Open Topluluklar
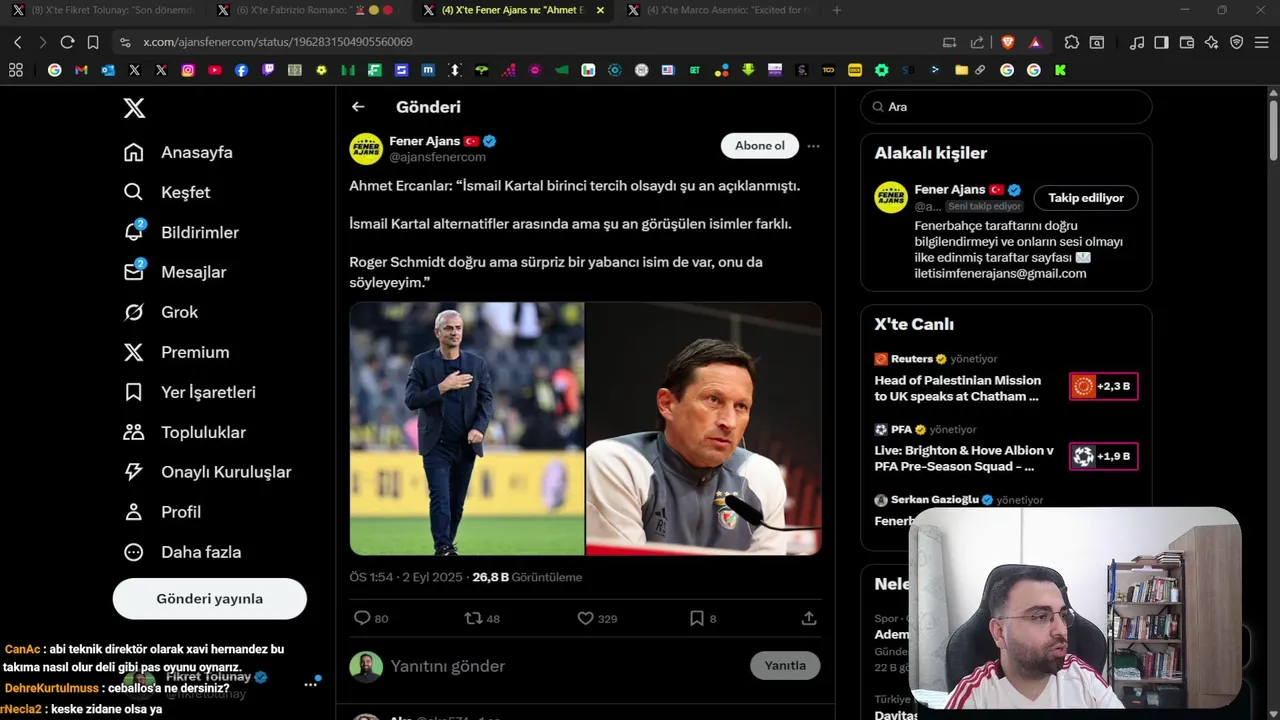This screenshot has height=720, width=1280. [x=183, y=432]
